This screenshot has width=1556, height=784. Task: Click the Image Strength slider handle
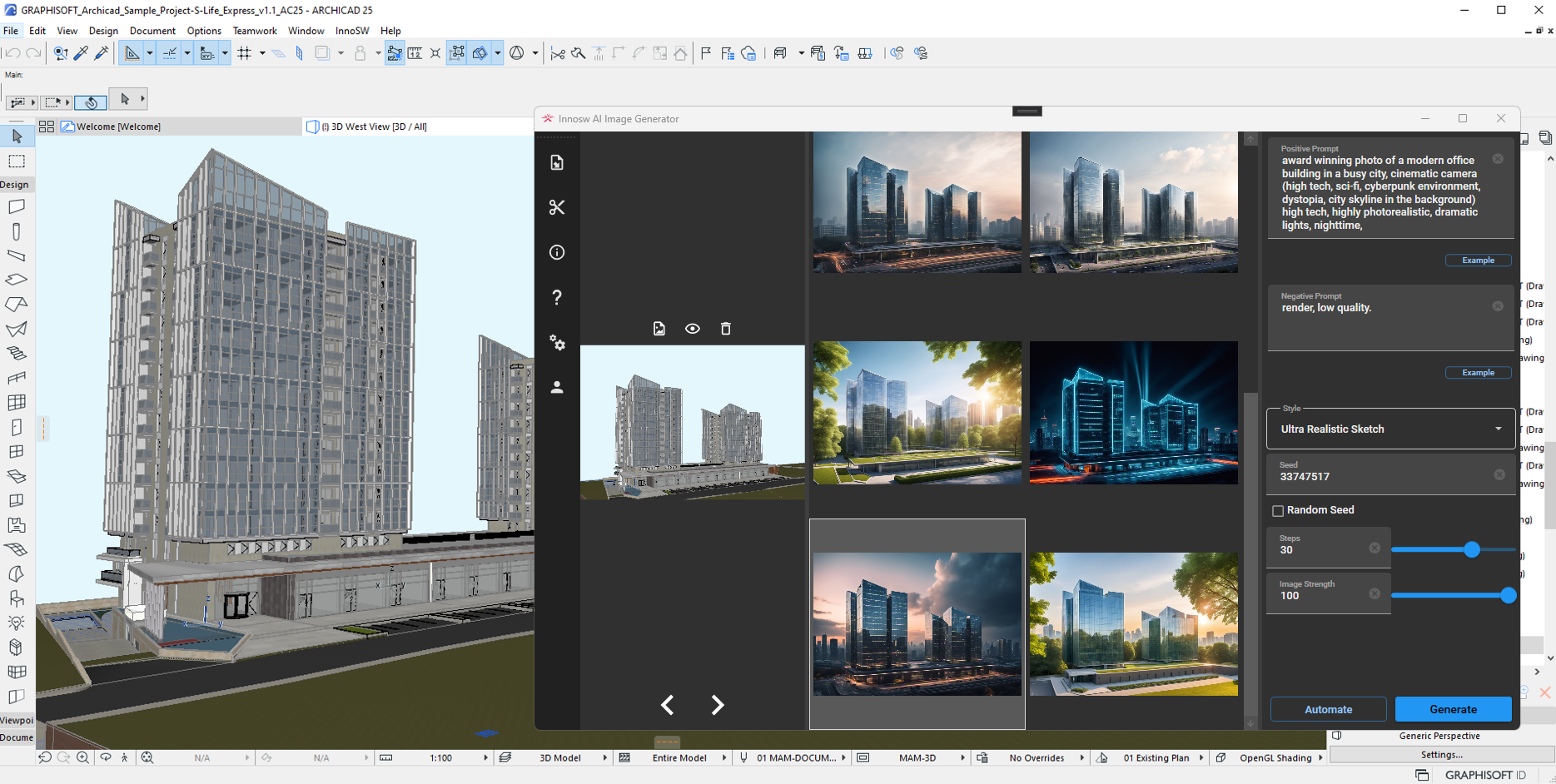point(1508,595)
